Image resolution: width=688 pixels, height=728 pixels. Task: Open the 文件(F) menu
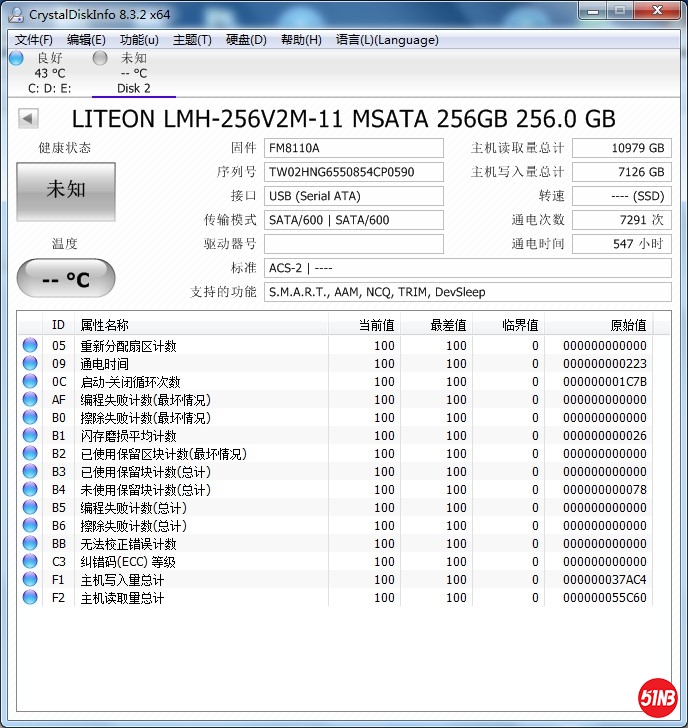point(34,40)
